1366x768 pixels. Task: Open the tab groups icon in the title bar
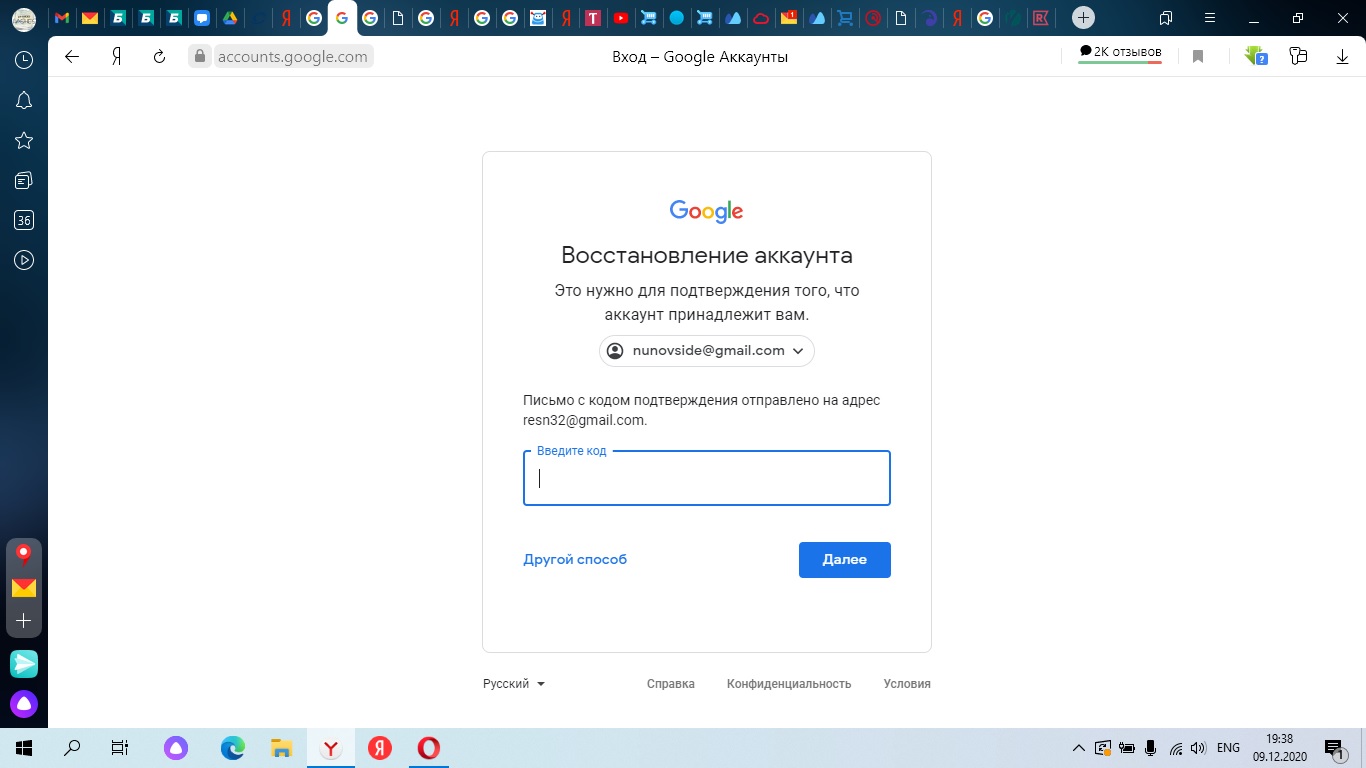coord(1166,18)
